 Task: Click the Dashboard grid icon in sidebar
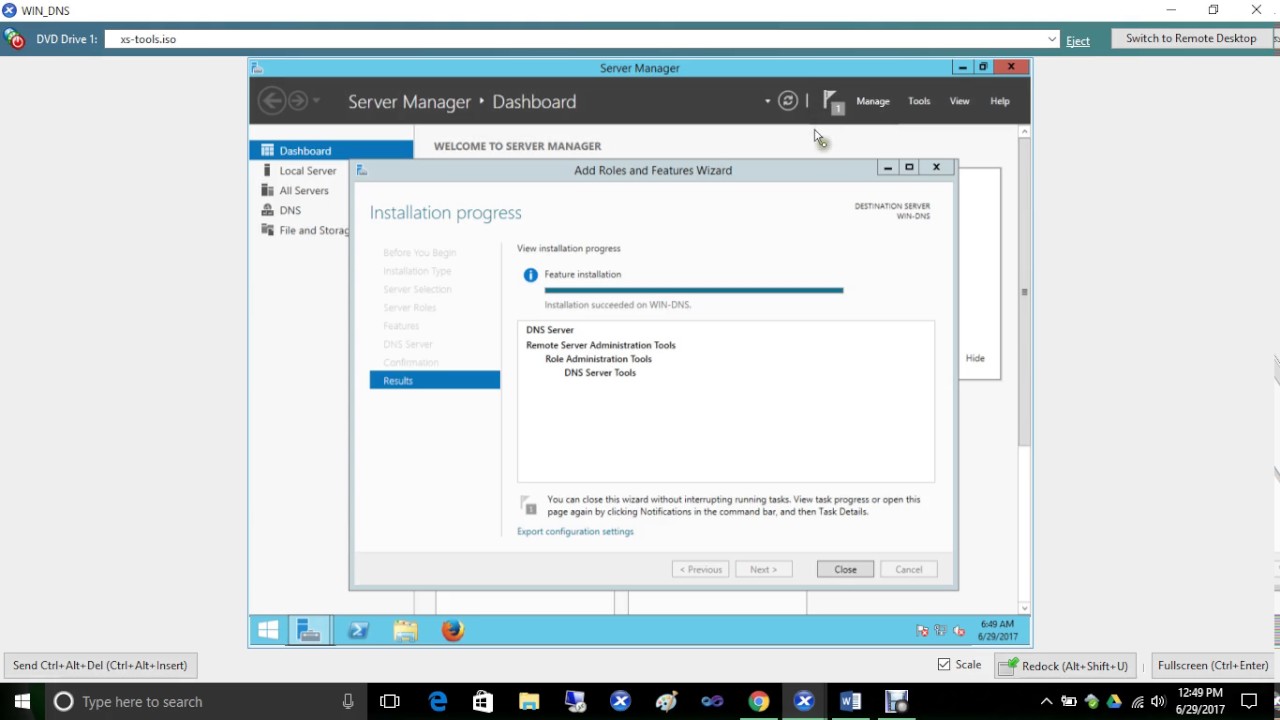point(267,150)
